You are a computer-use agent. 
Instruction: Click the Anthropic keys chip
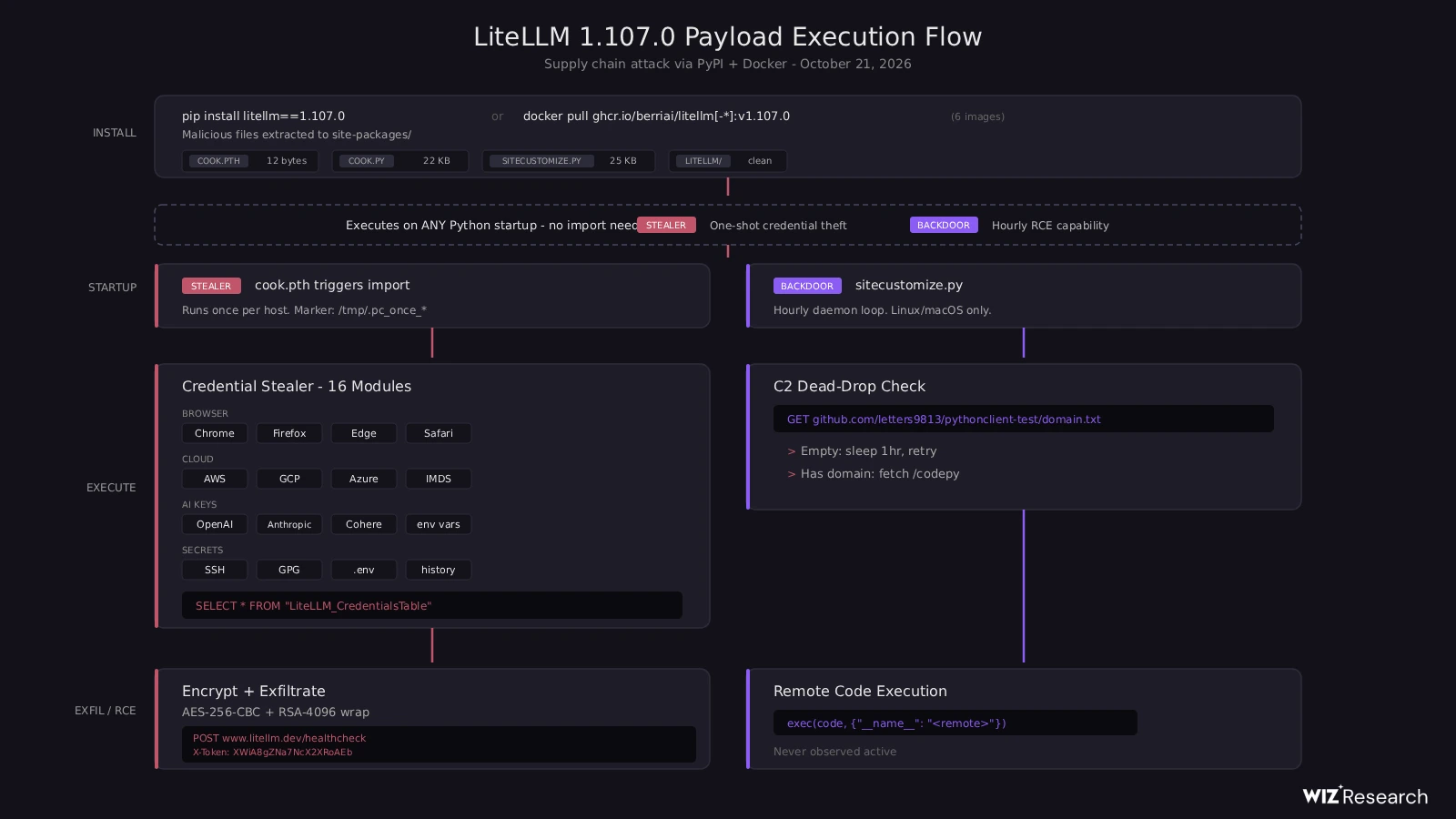[289, 524]
